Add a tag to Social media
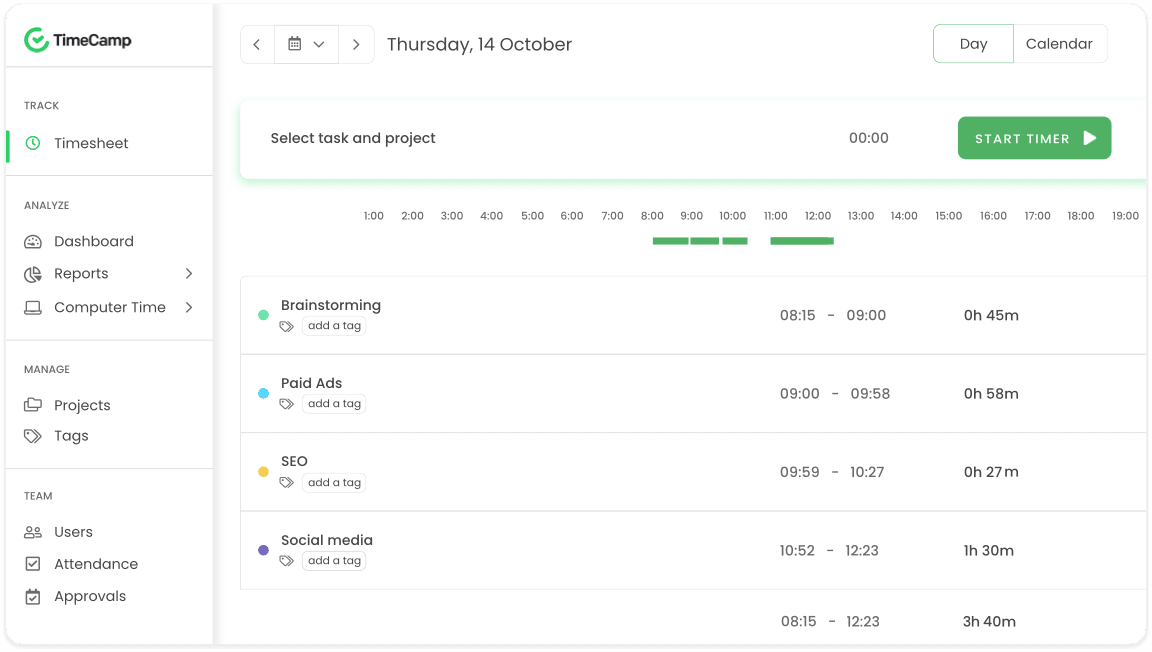The height and width of the screenshot is (652, 1152). click(334, 561)
